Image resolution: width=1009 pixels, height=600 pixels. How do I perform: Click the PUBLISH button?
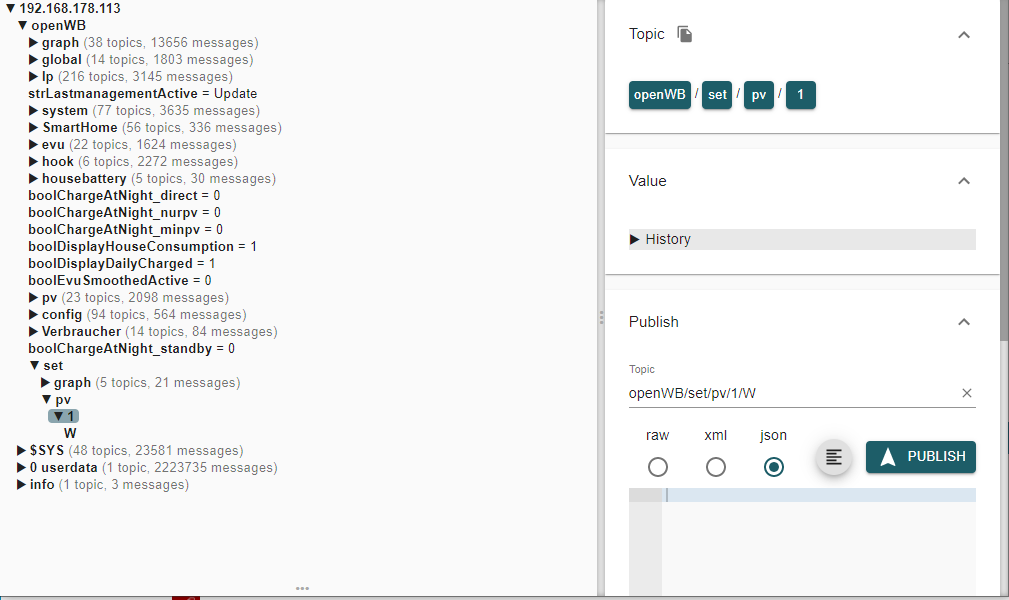coord(920,457)
